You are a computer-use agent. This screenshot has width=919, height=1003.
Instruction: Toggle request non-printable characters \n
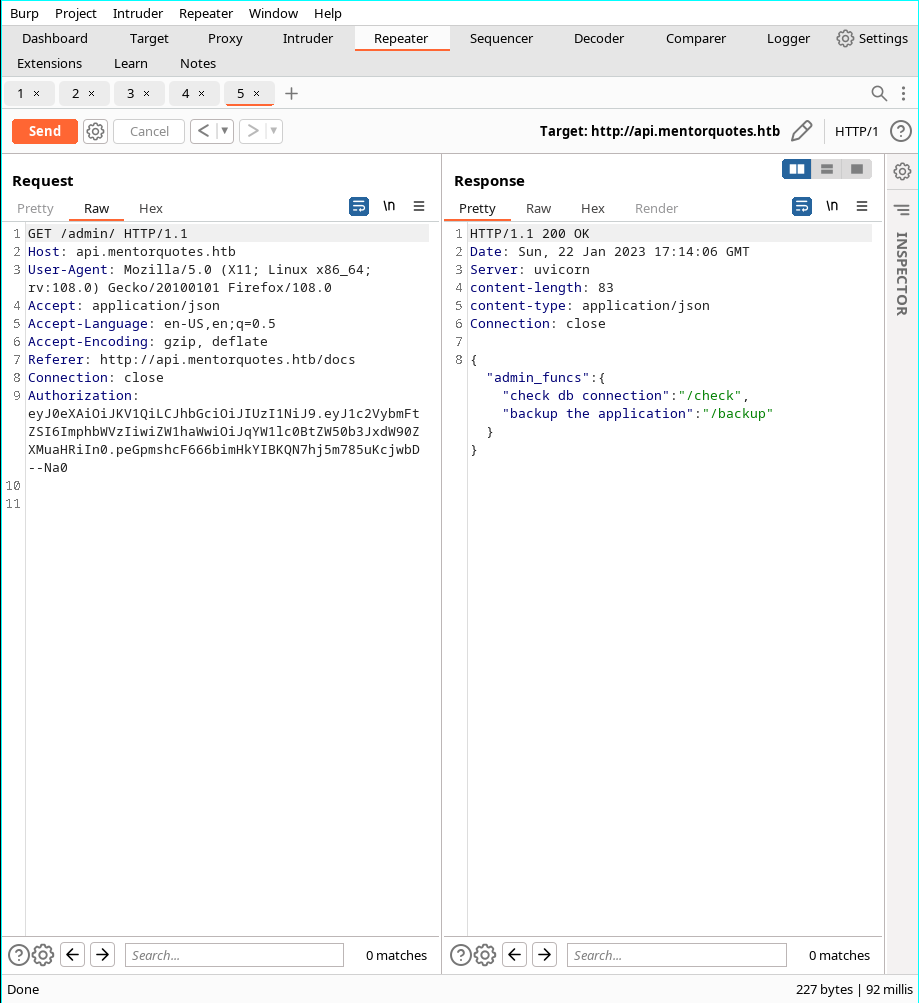pos(389,206)
